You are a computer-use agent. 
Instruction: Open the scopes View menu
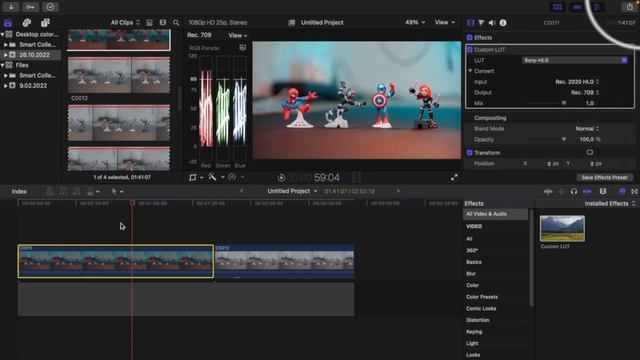(x=238, y=36)
